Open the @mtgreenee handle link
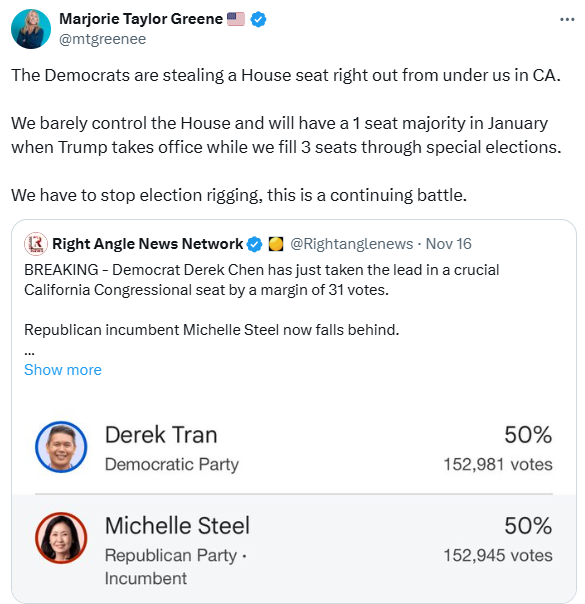 tap(102, 39)
